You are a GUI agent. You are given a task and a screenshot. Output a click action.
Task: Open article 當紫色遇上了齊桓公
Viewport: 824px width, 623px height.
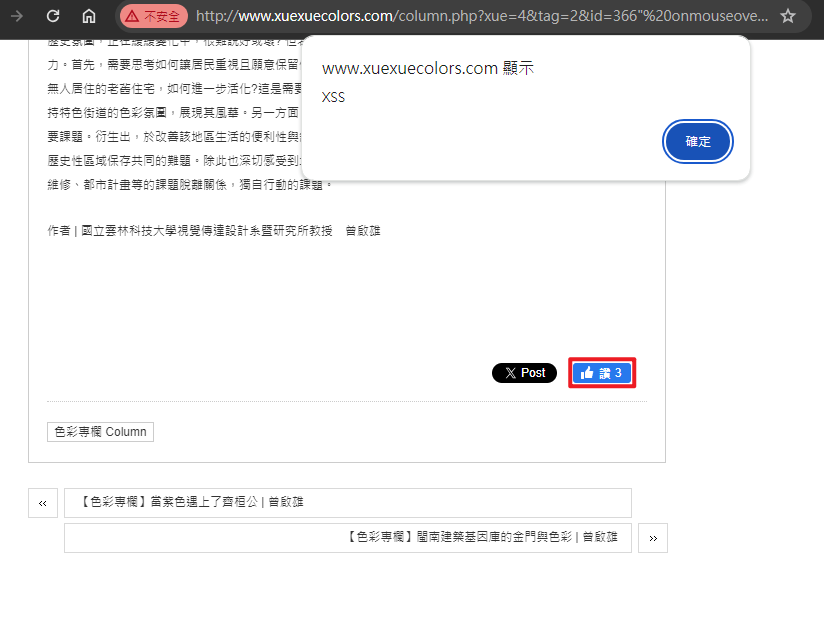(348, 503)
